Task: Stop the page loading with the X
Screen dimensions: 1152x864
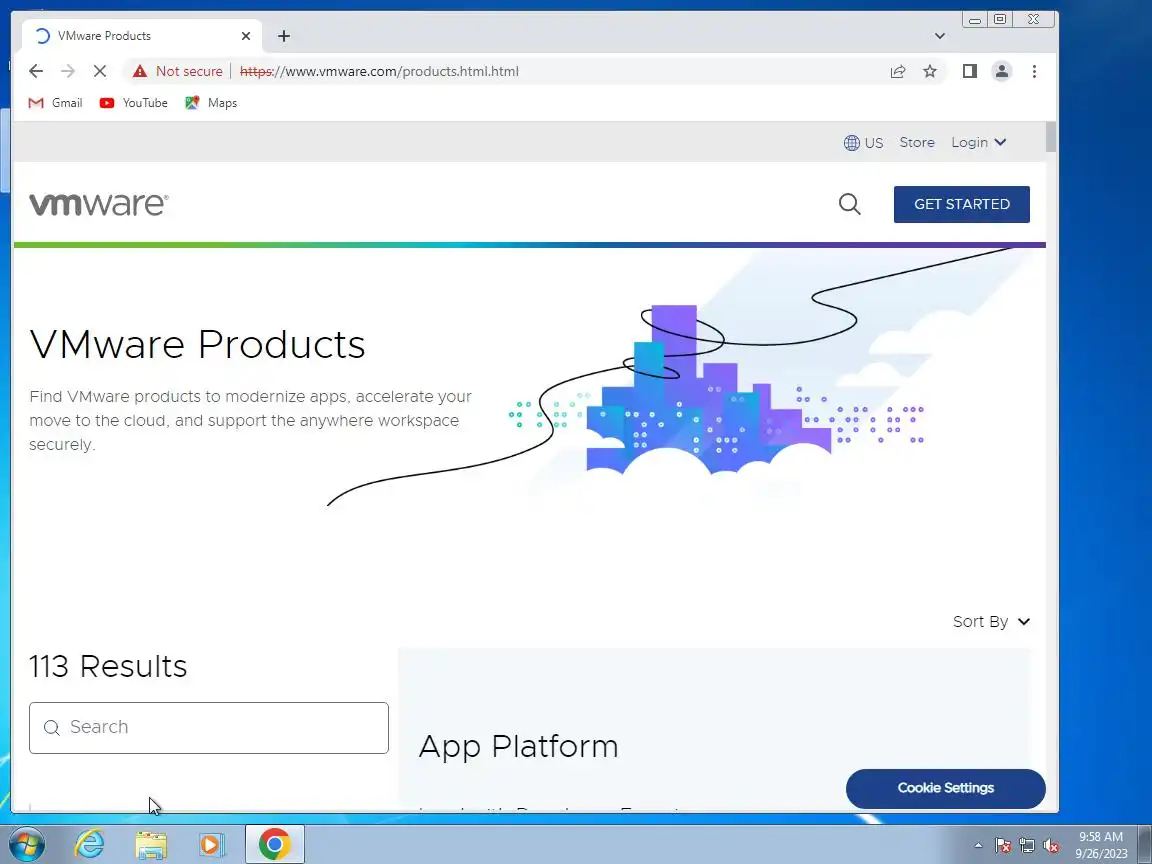Action: (100, 71)
